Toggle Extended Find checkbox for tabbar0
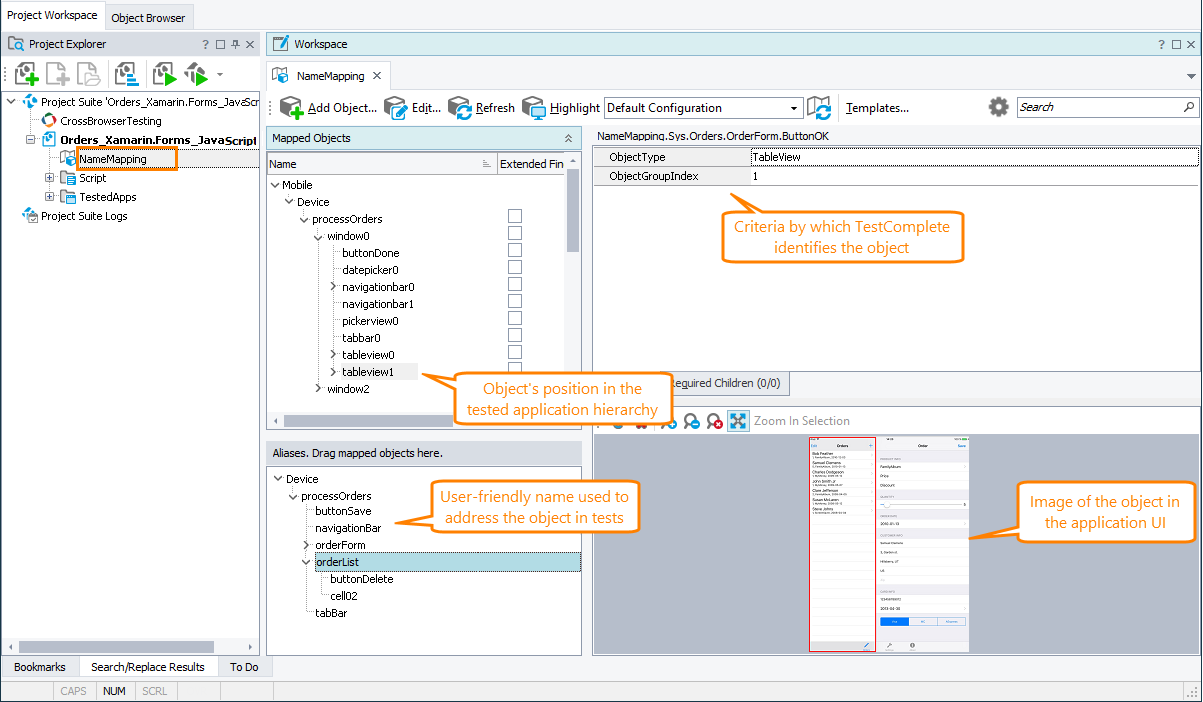1203x702 pixels. click(515, 335)
